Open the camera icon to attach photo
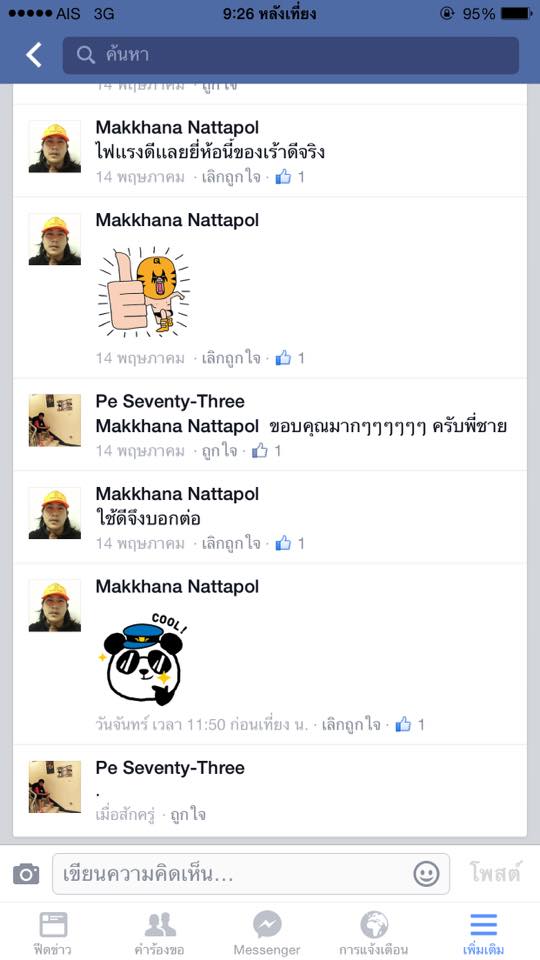Viewport: 540px width, 960px height. (x=26, y=874)
